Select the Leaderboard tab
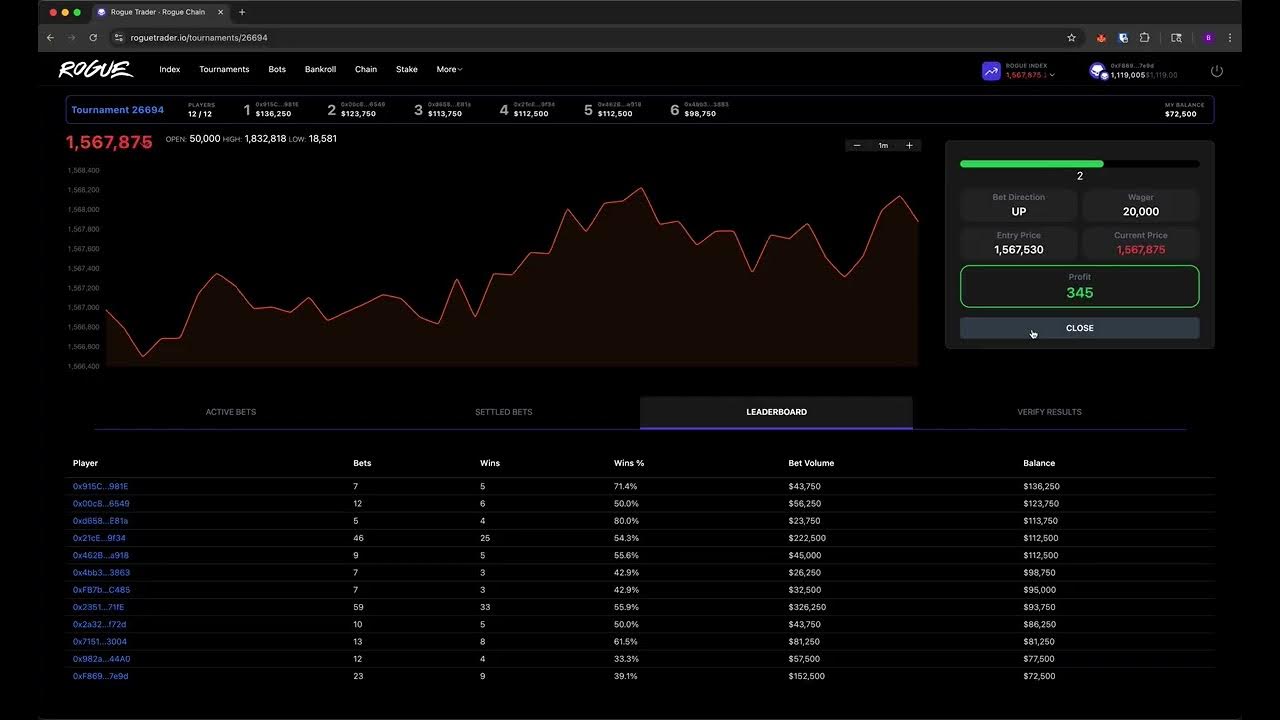Screen dimensions: 1280x720 tap(776, 412)
